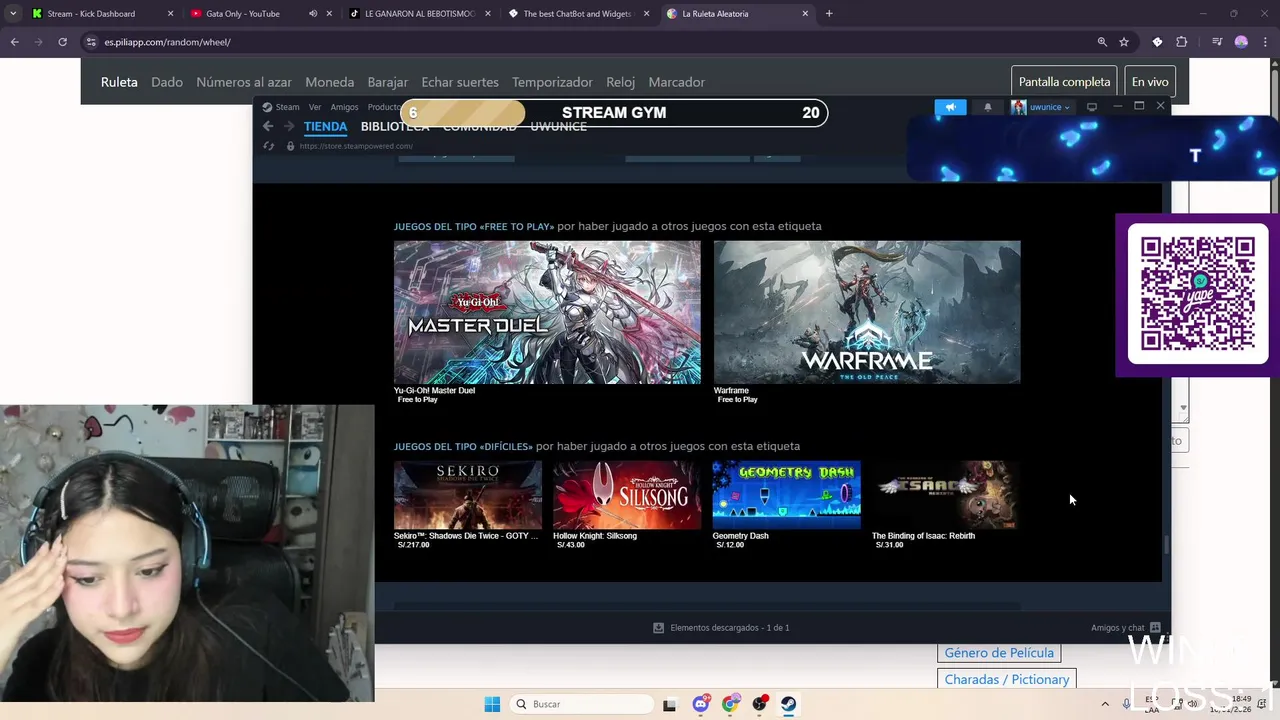Click the Pantalla completa button
The image size is (1280, 720).
pyautogui.click(x=1064, y=82)
